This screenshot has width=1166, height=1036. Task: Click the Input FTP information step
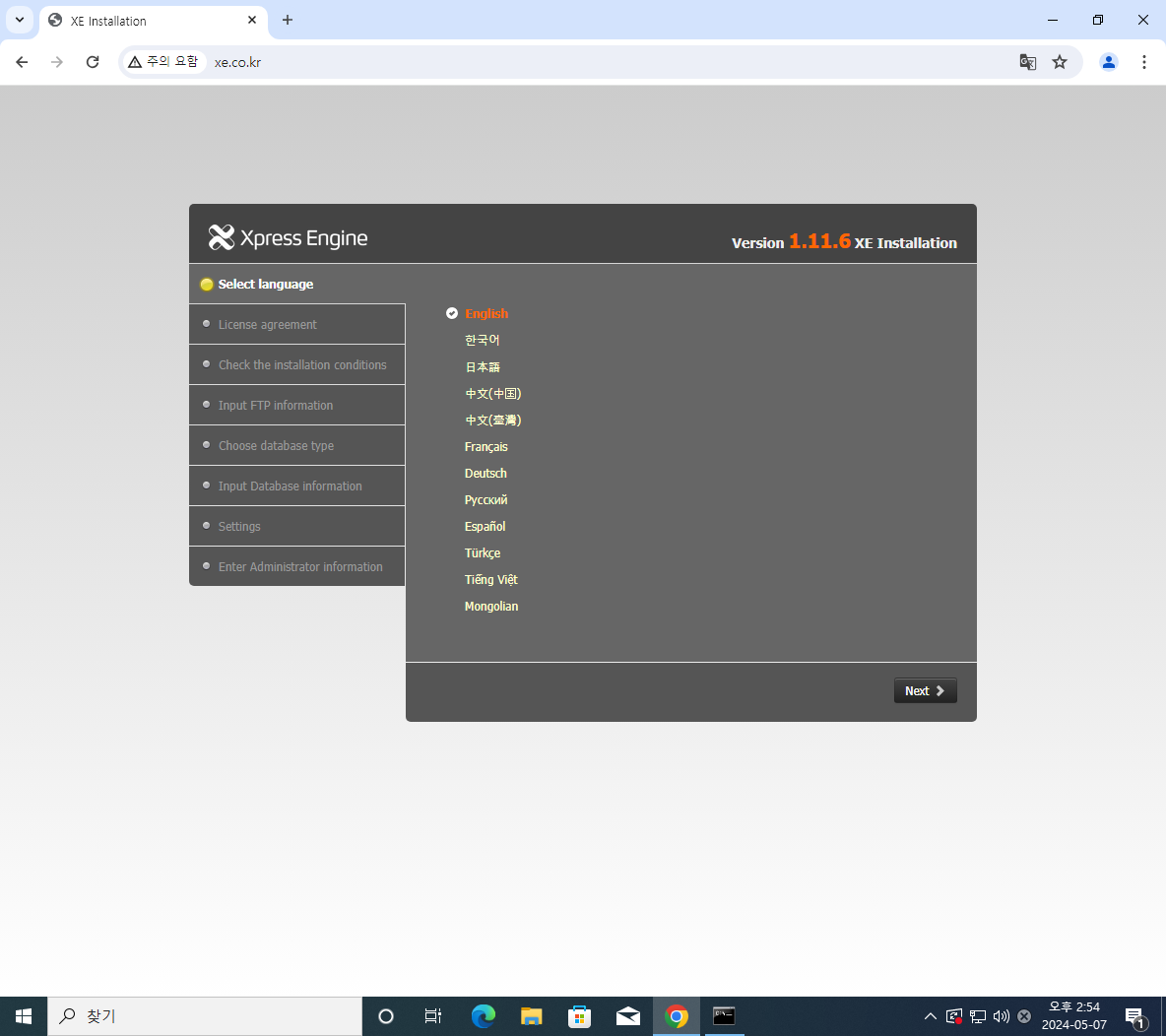(x=296, y=406)
